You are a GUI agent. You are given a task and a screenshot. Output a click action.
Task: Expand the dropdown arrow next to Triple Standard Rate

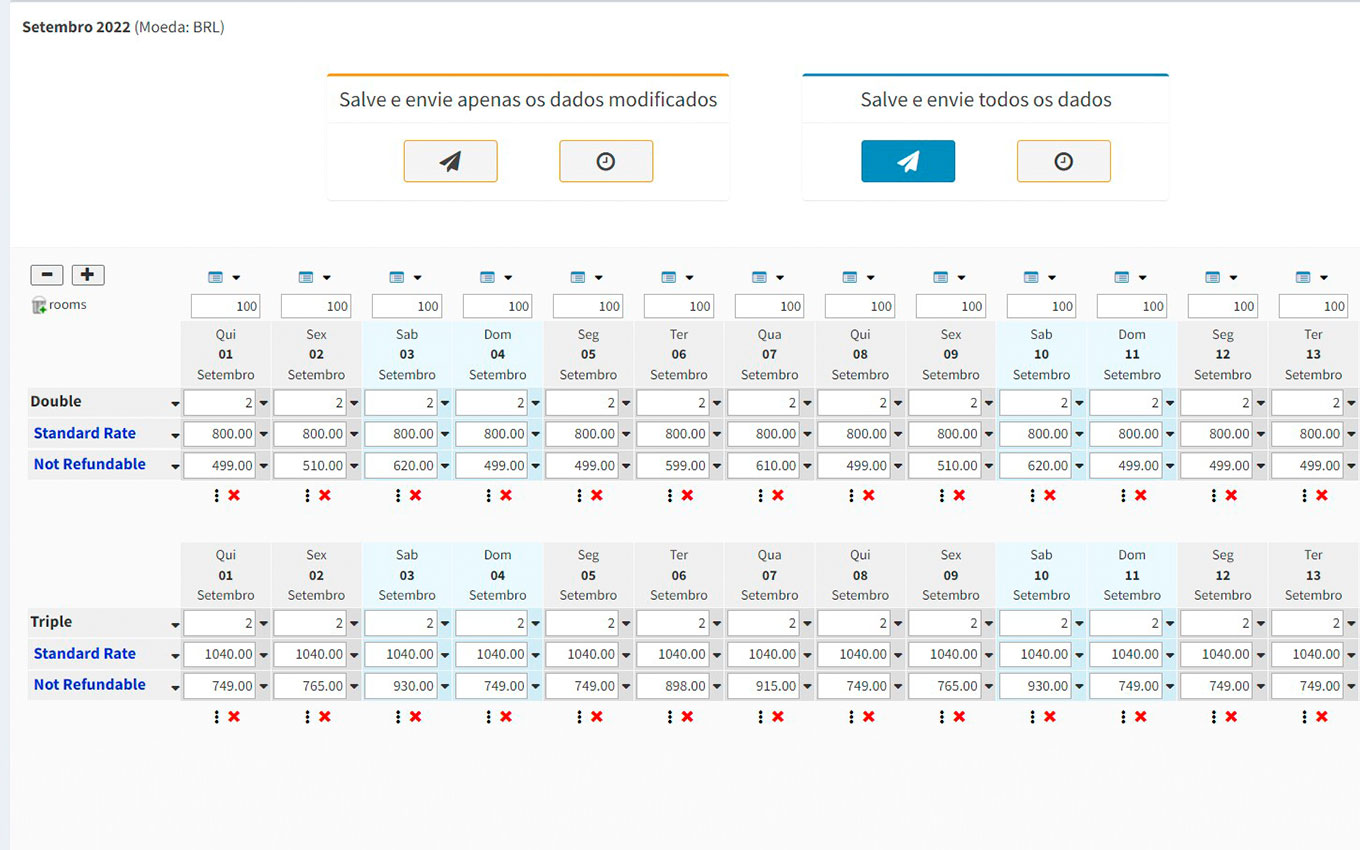175,656
